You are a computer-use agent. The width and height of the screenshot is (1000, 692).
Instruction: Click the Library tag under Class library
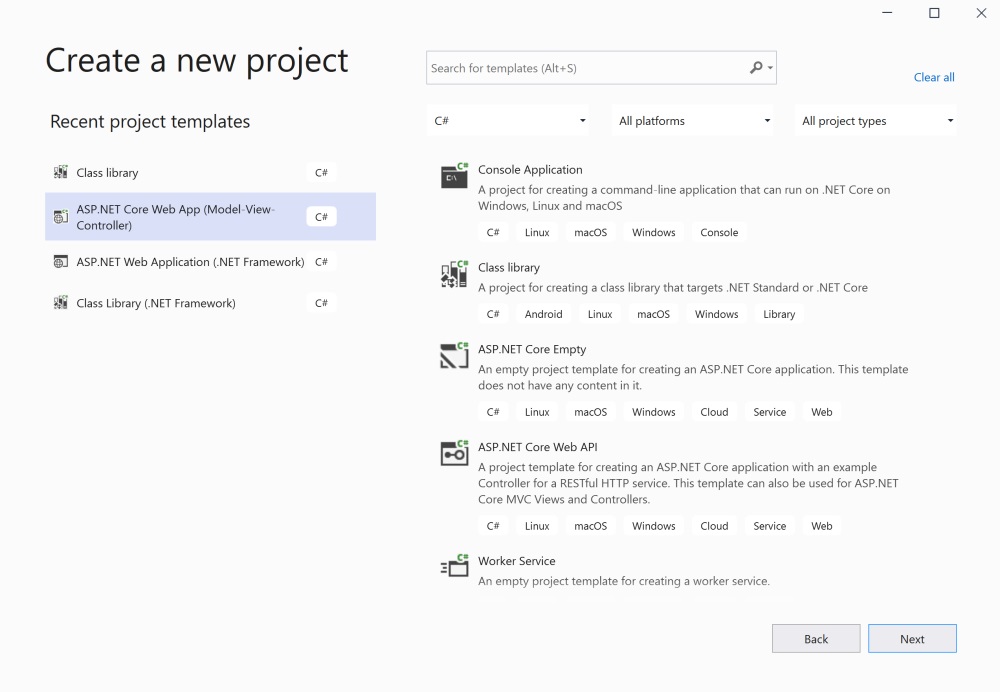(x=779, y=314)
